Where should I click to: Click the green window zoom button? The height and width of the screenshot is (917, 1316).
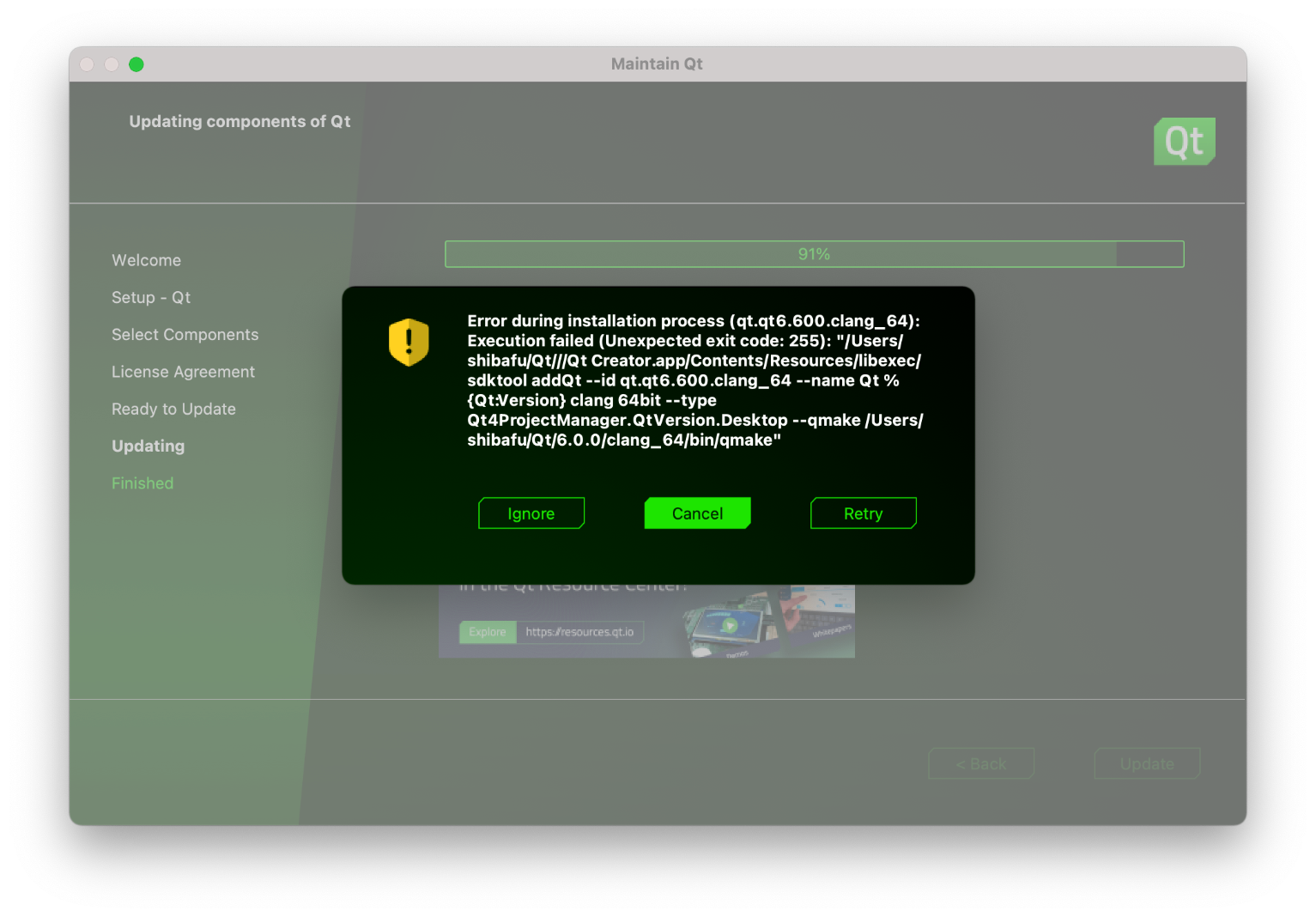point(136,64)
